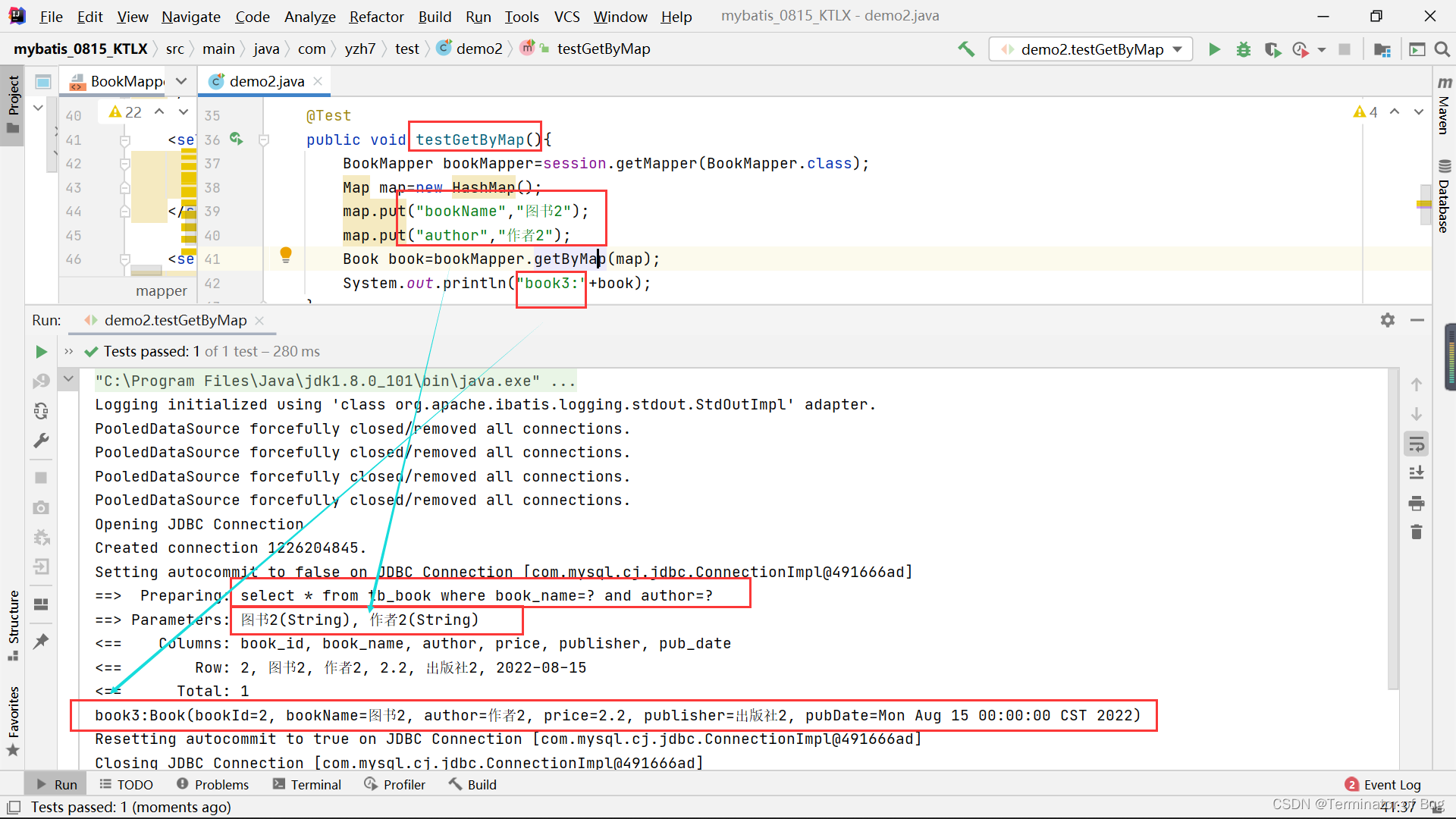Open the File menu
This screenshot has height=819, width=1456.
point(51,16)
